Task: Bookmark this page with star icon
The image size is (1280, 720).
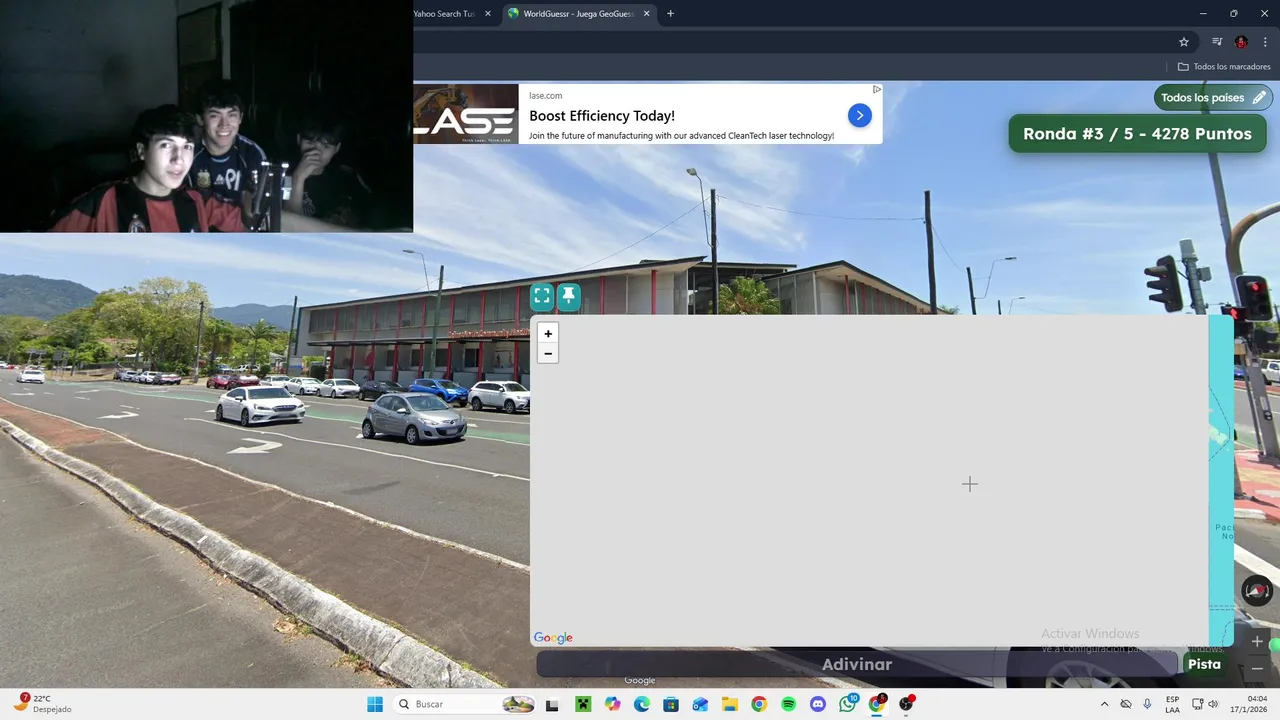Action: click(1184, 42)
